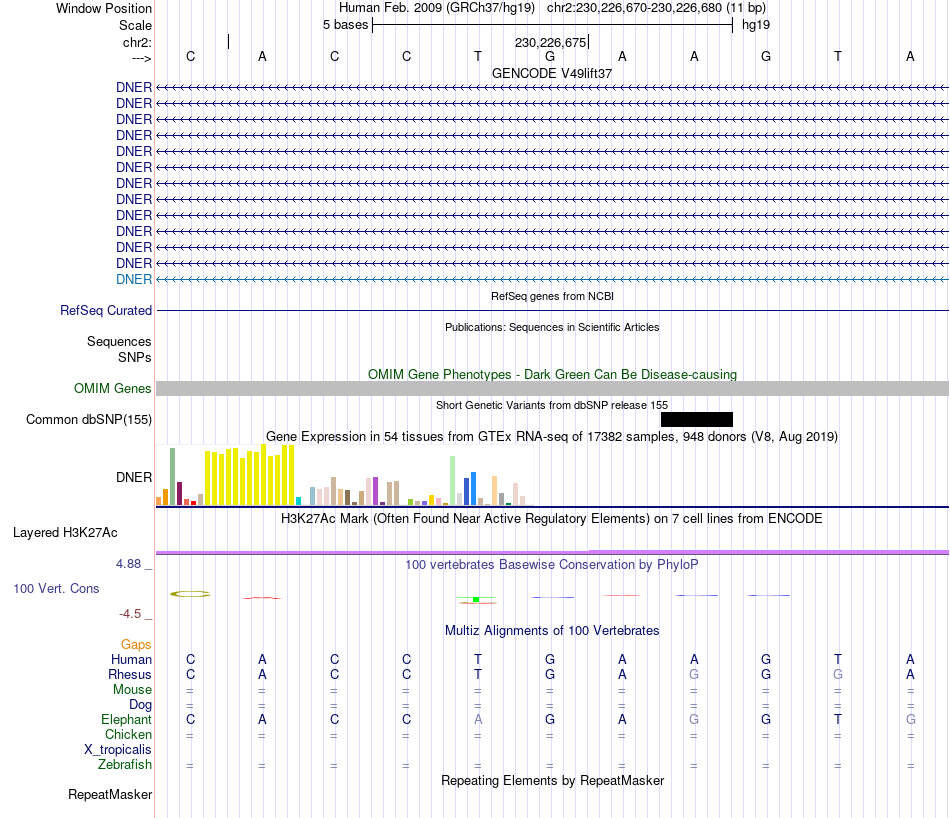This screenshot has width=950, height=818.
Task: Open the H3K27Ac Mark ENCODE track title
Action: (x=552, y=519)
